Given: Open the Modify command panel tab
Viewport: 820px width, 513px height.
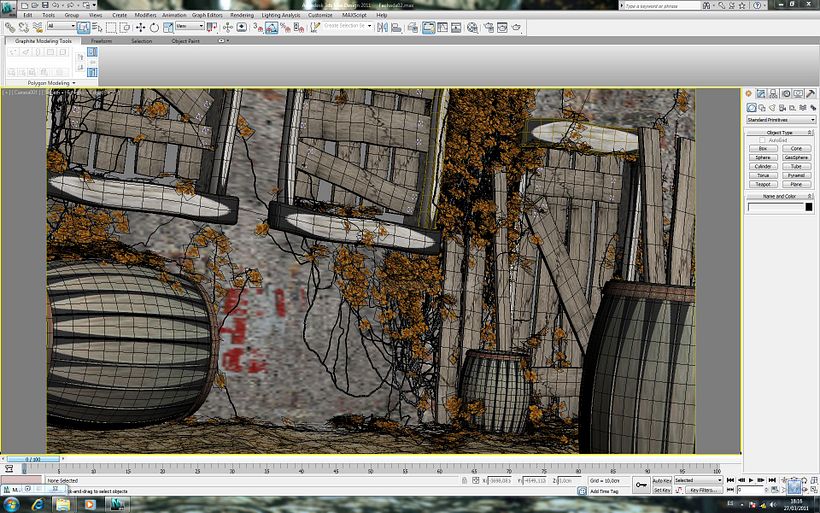Looking at the screenshot, I should coord(761,93).
